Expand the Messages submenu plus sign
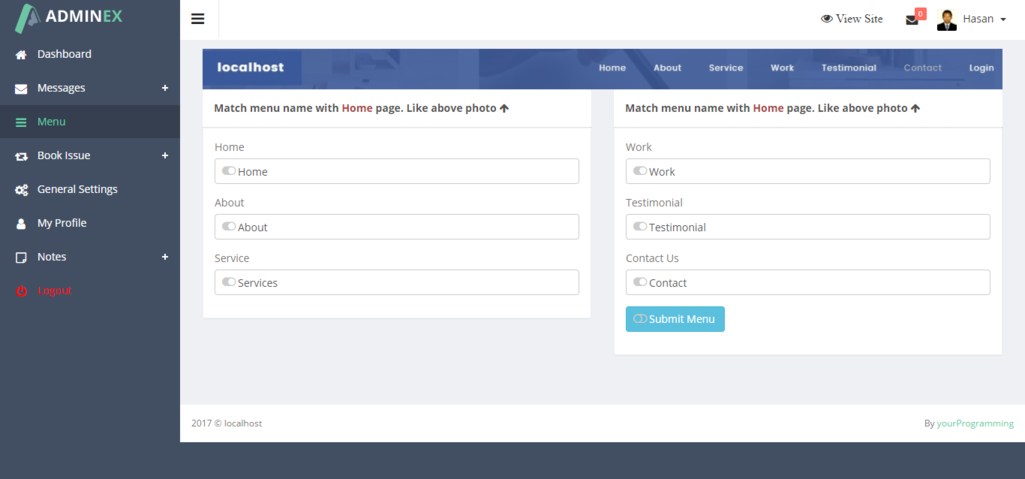Viewport: 1025px width, 479px height. pos(165,88)
